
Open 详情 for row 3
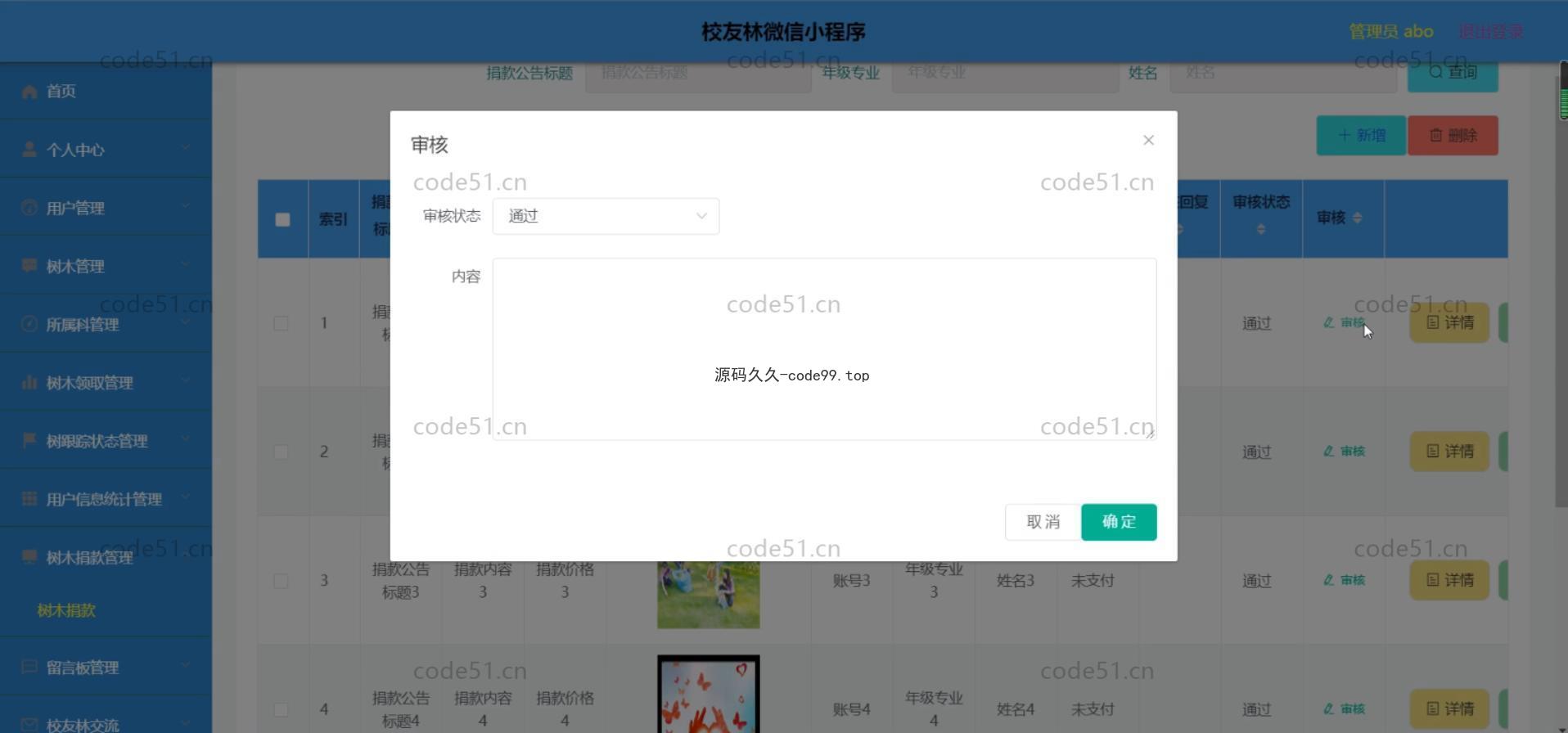point(1449,580)
